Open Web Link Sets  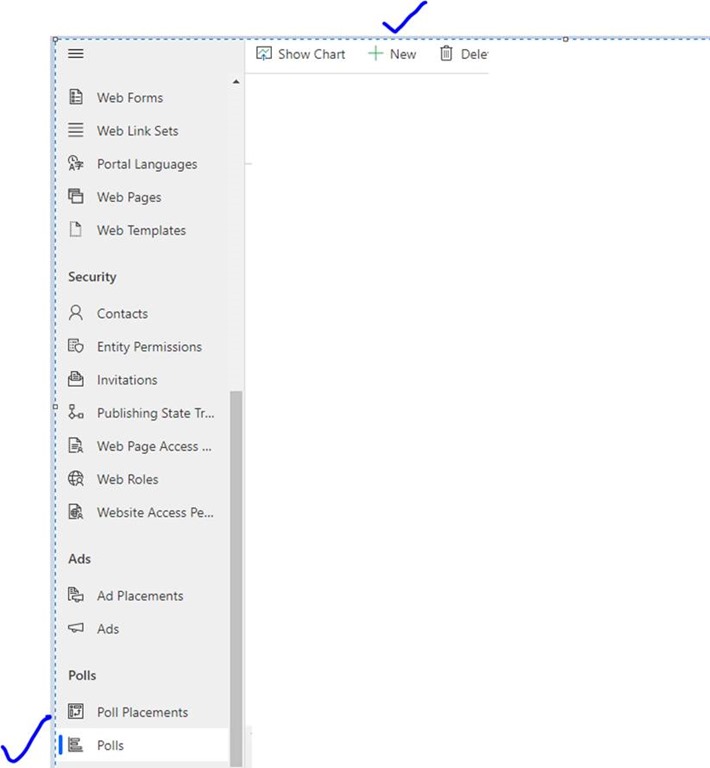137,131
